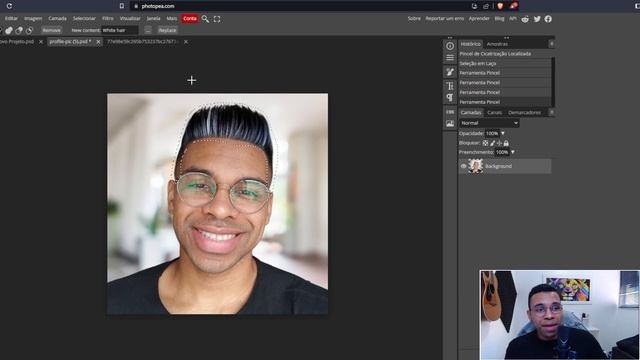Open the Opacidade slider dropdown arrow
The width and height of the screenshot is (640, 360).
(503, 133)
